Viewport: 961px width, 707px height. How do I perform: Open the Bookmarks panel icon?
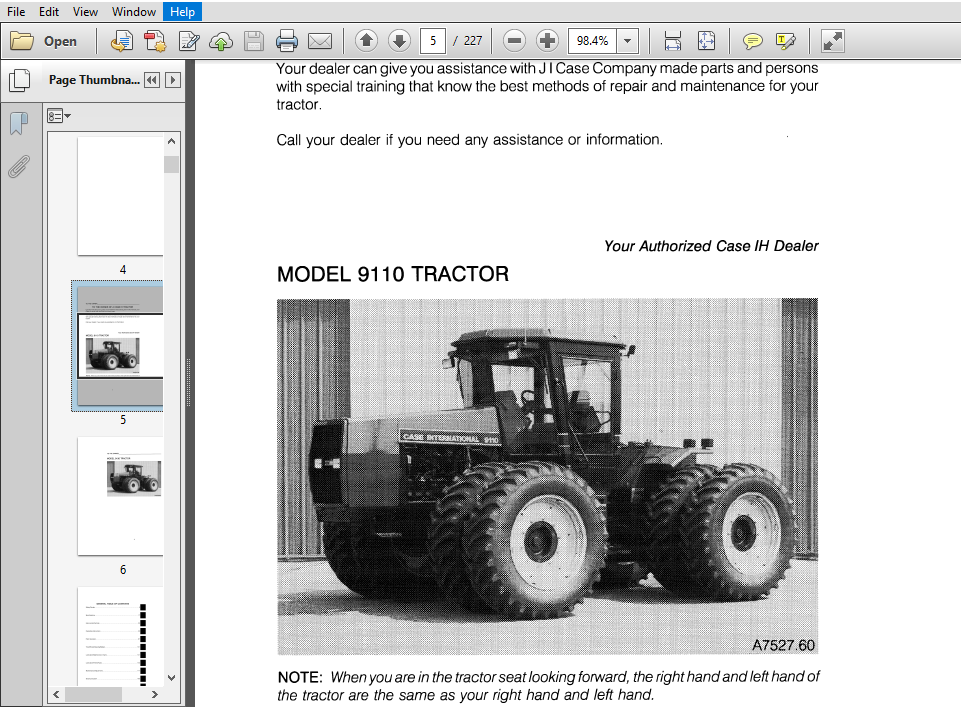(x=20, y=123)
